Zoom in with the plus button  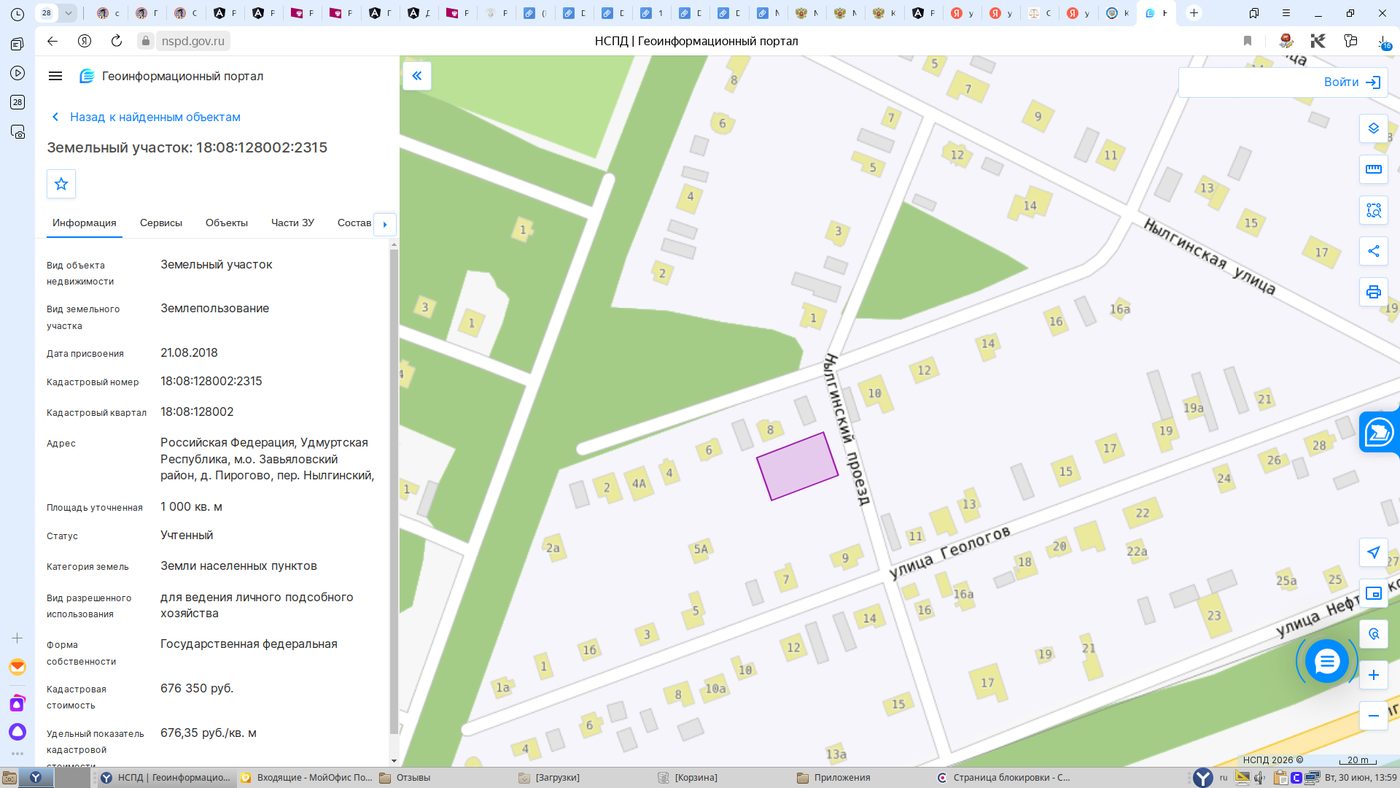[x=1373, y=675]
